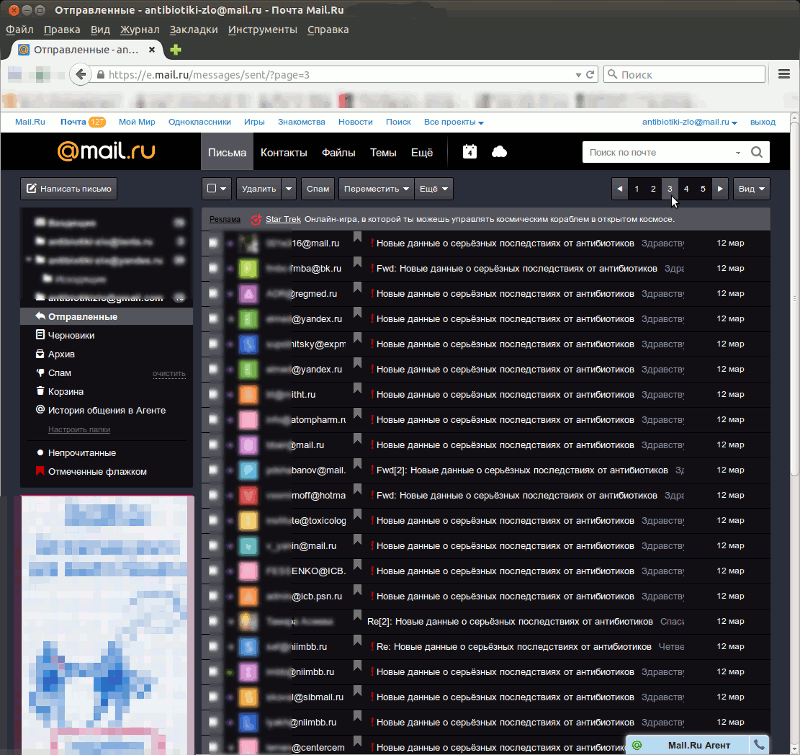Image resolution: width=800 pixels, height=755 pixels.
Task: Expand the mail search options arrow
Action: click(738, 153)
